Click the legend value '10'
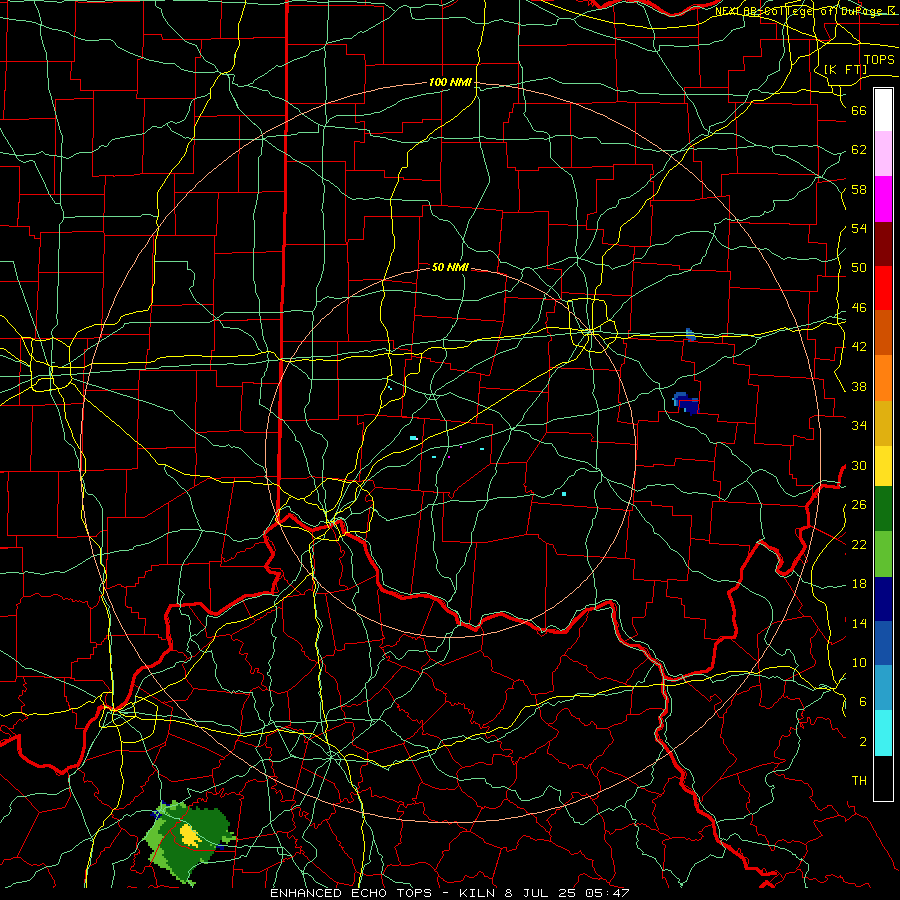 [x=859, y=663]
